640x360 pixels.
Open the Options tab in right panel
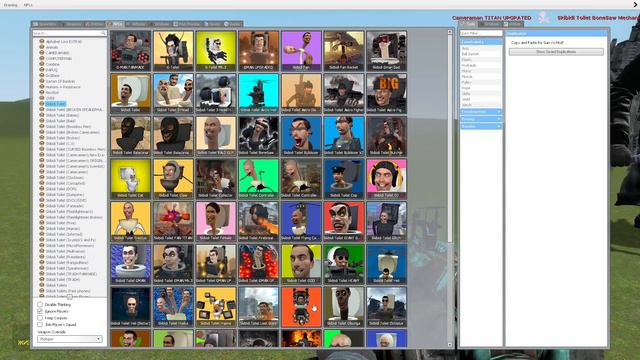(x=489, y=24)
